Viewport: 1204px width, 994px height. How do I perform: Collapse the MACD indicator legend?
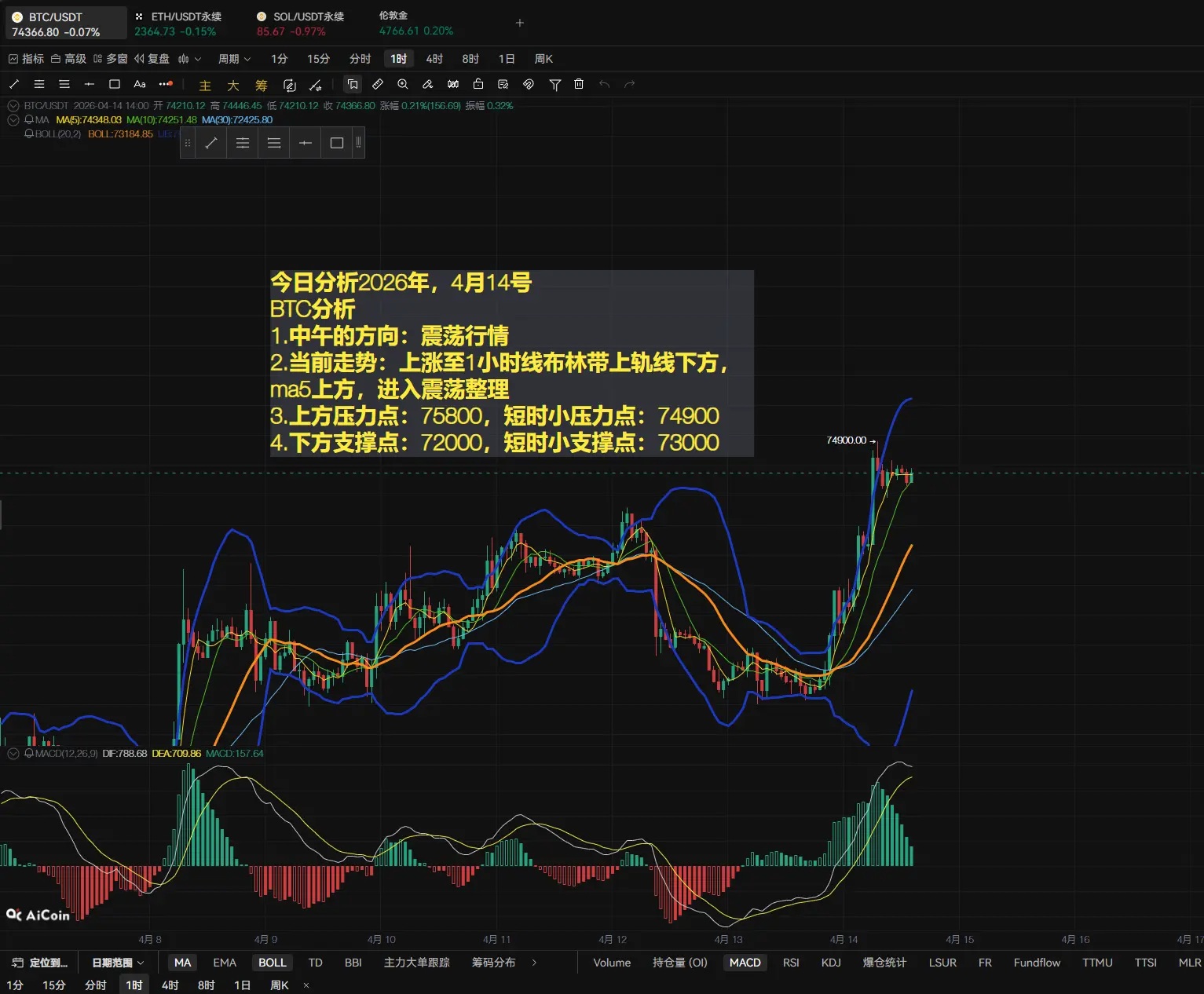click(13, 754)
